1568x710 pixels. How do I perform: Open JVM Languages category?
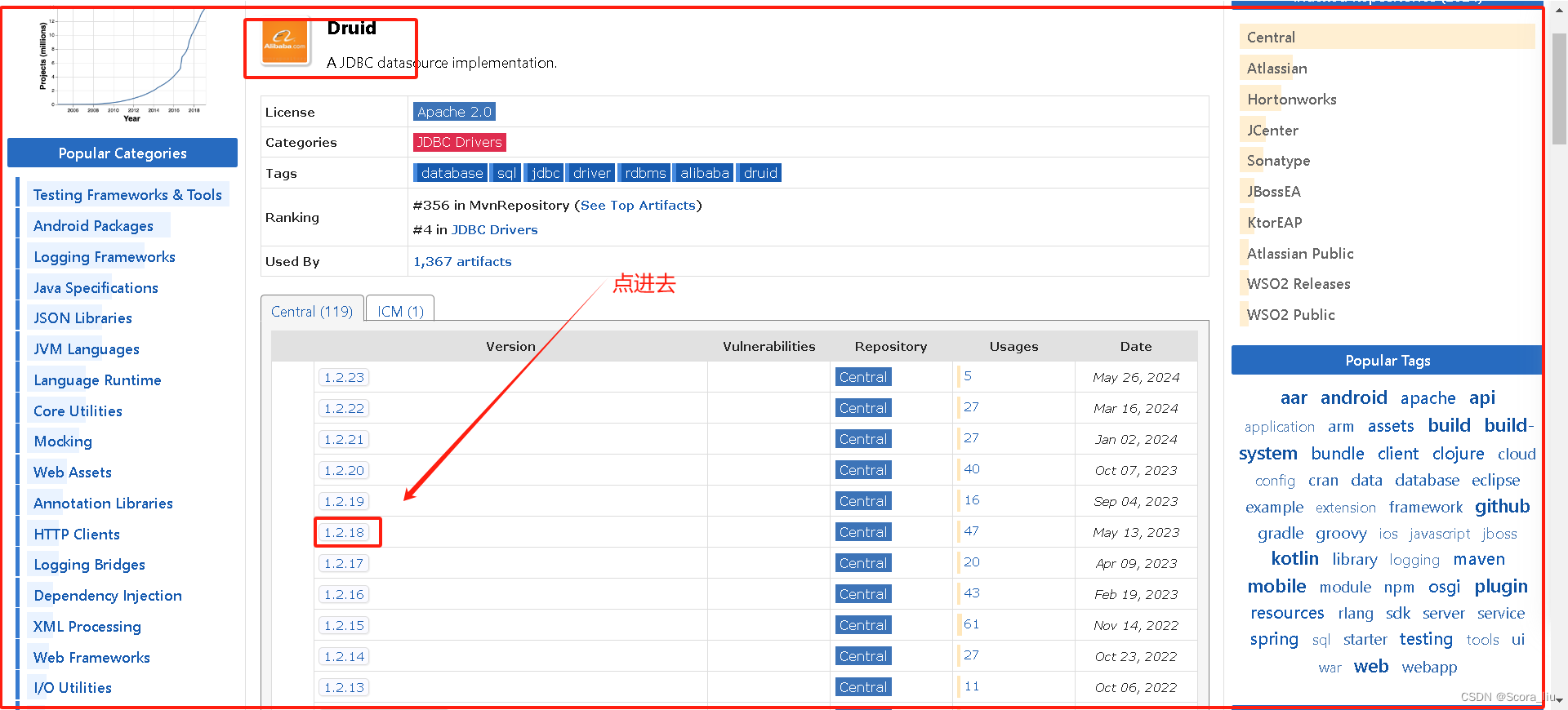pos(87,349)
